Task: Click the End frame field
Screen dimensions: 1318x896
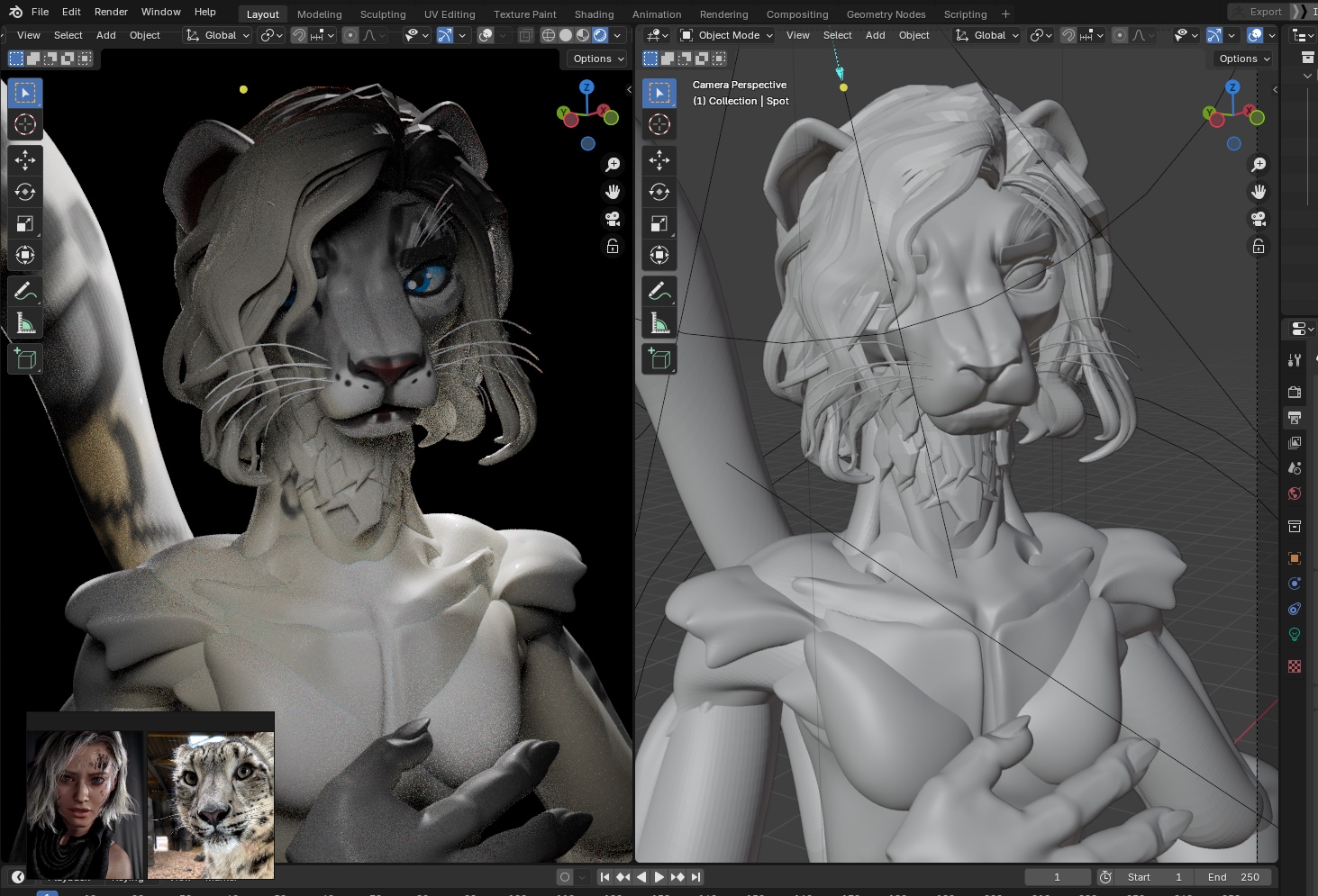Action: [1233, 877]
